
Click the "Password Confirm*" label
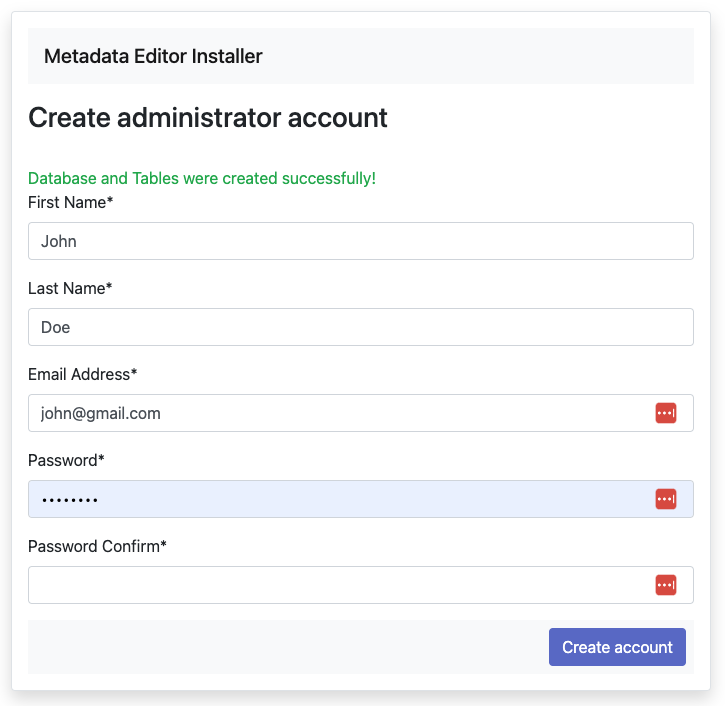tap(97, 547)
